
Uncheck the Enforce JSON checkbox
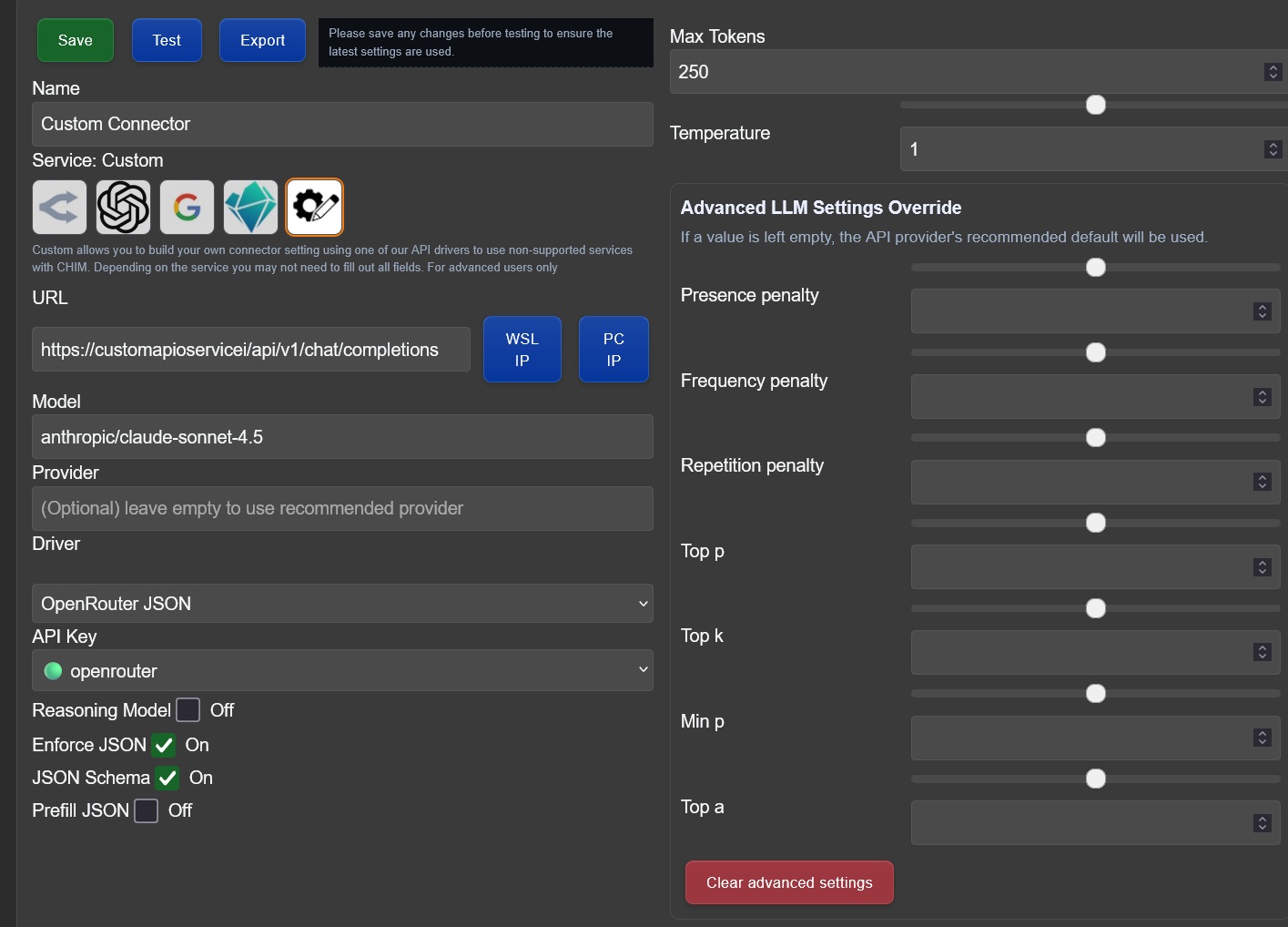(x=164, y=746)
